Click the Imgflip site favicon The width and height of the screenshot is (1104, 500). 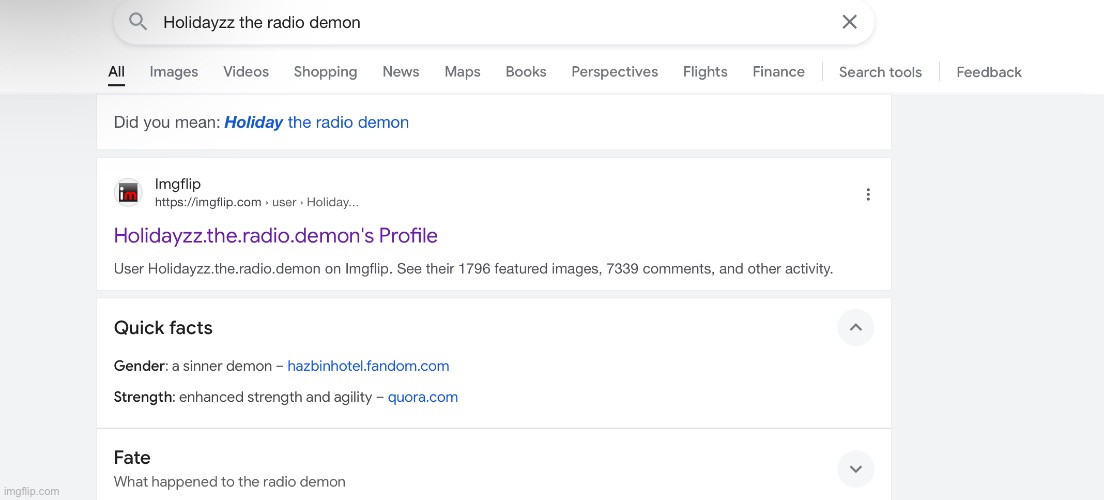pos(129,193)
